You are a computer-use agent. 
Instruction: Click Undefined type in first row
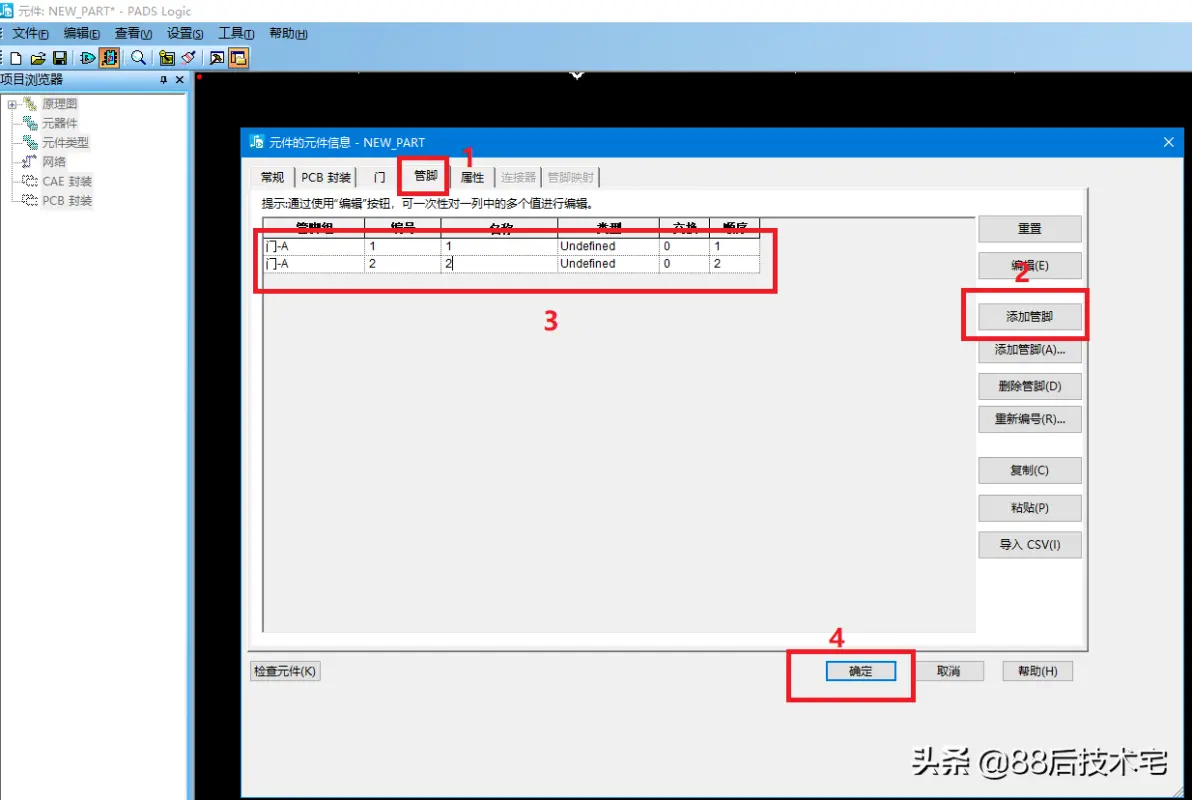coord(608,246)
